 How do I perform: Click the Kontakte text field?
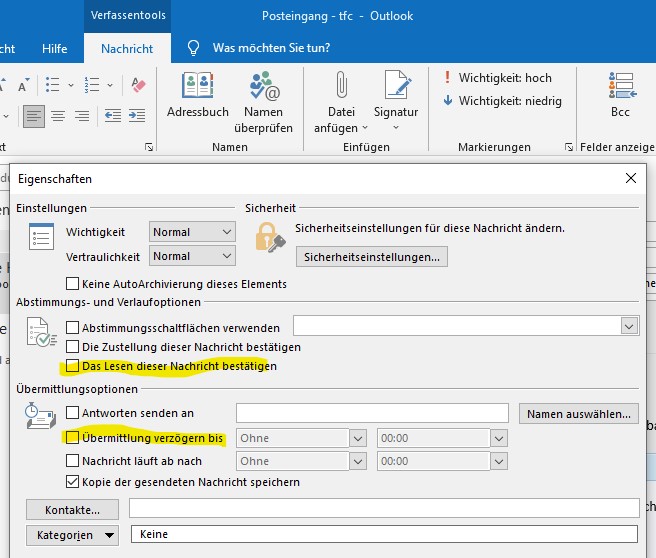[x=384, y=508]
